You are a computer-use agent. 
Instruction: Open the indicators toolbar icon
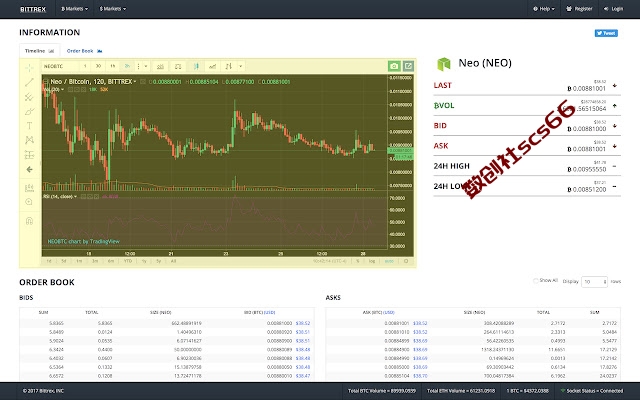click(x=160, y=66)
